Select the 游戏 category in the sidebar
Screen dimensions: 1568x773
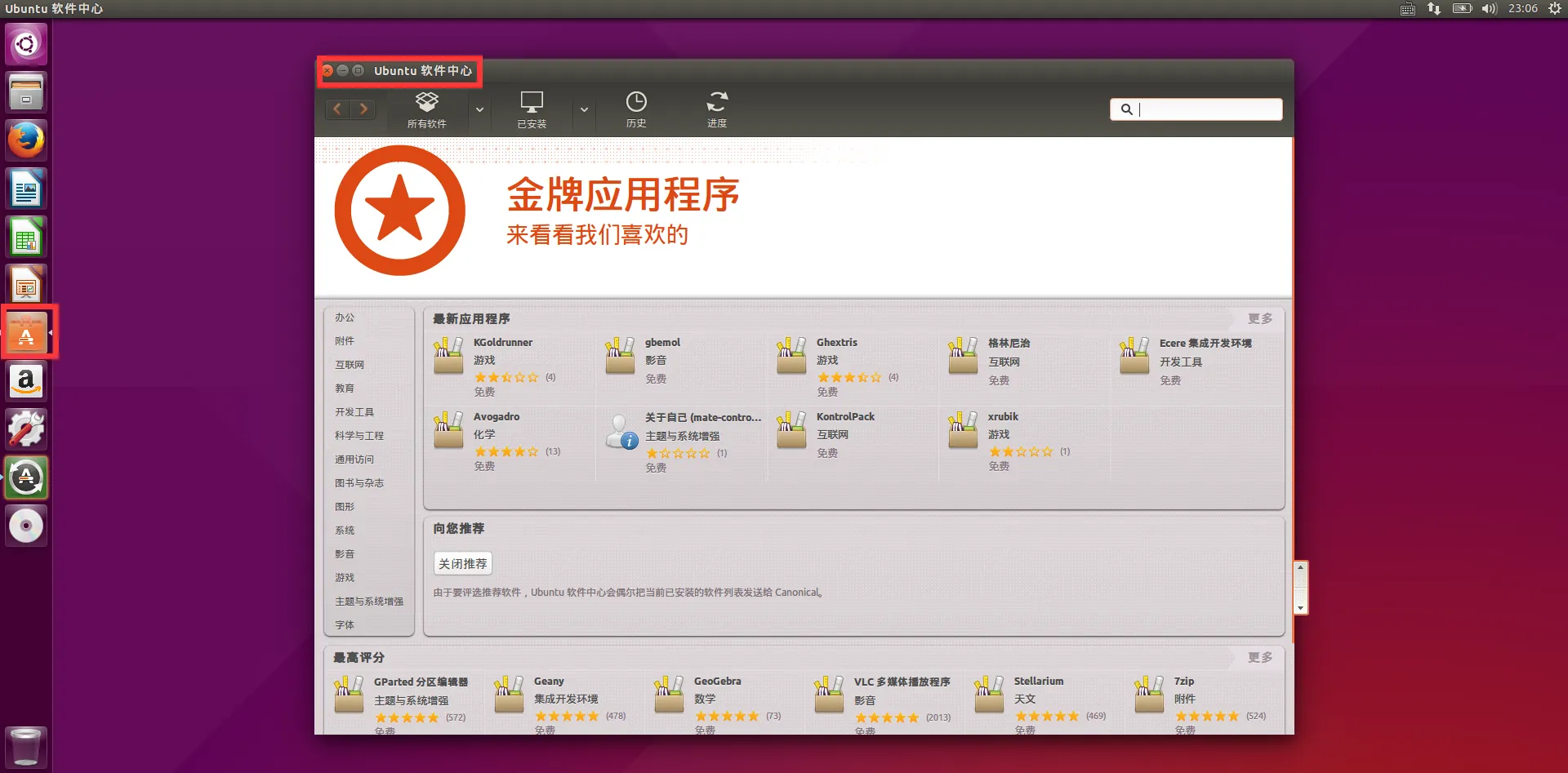(345, 577)
